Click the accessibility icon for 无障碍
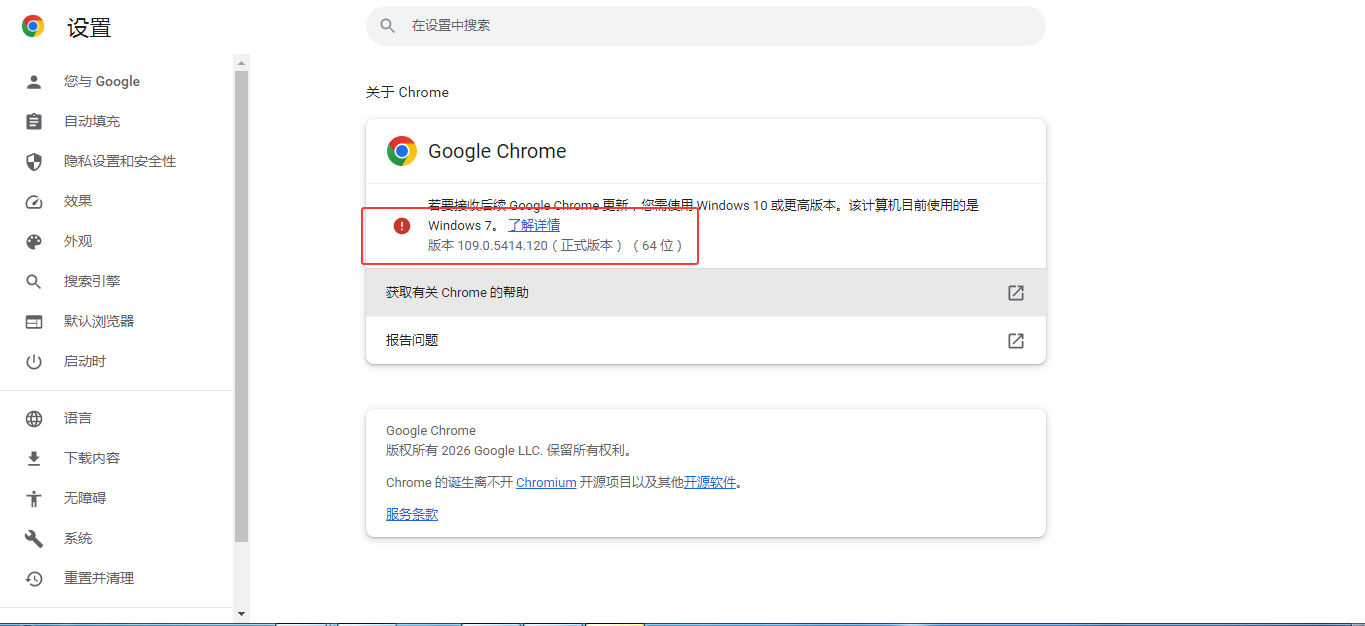Image resolution: width=1365 pixels, height=626 pixels. point(34,499)
